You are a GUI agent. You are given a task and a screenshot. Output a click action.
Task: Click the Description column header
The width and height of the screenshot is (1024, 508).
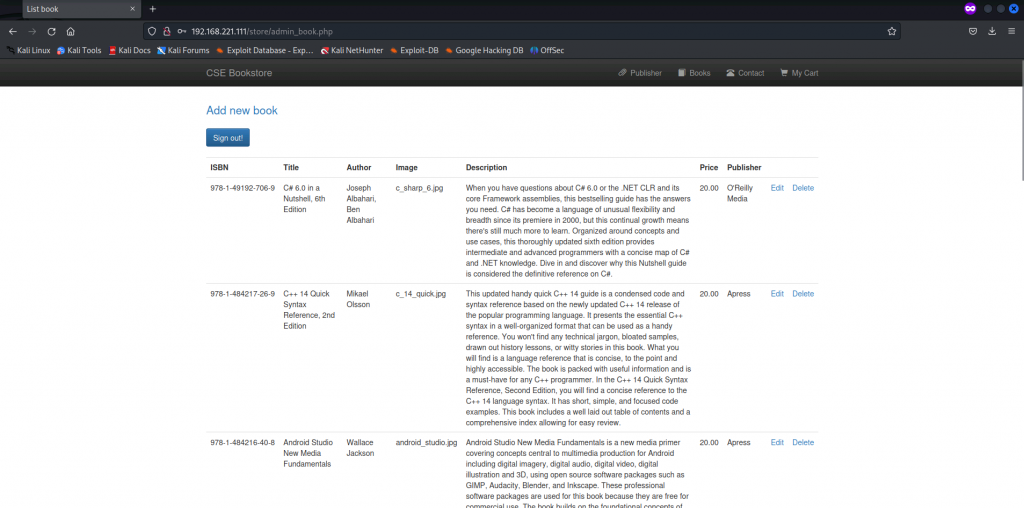point(486,168)
